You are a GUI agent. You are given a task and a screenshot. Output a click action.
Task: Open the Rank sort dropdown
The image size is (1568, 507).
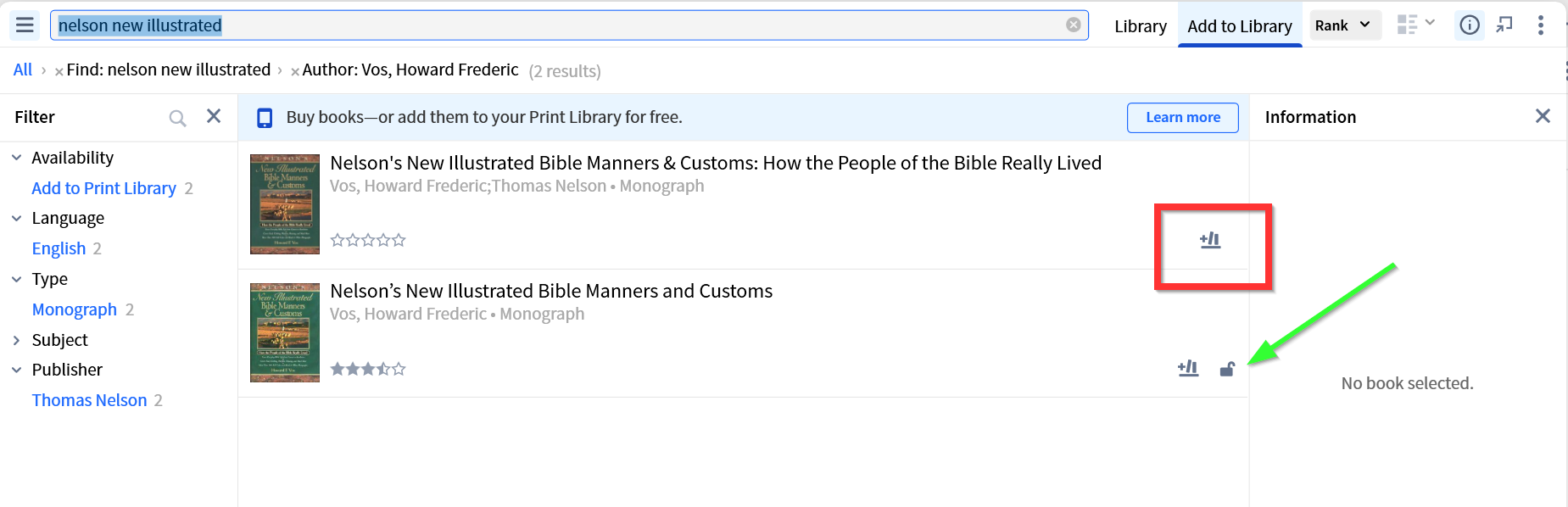pyautogui.click(x=1344, y=25)
